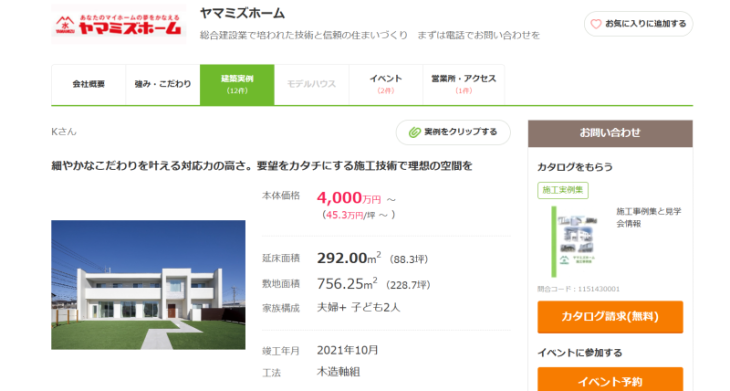
Task: Click the 756.25m² site area value
Action: tap(347, 283)
